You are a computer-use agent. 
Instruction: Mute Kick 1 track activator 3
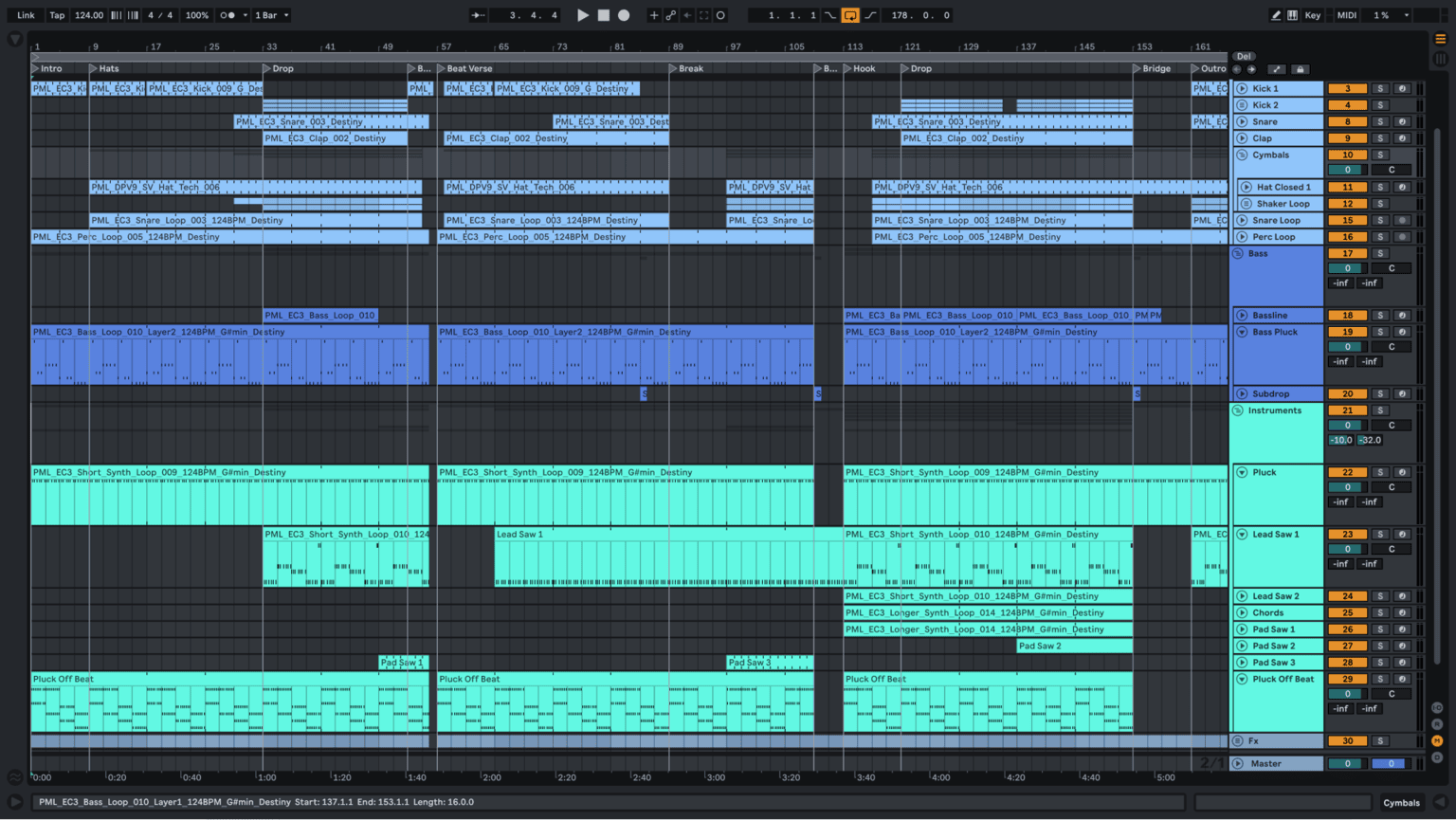coord(1347,89)
